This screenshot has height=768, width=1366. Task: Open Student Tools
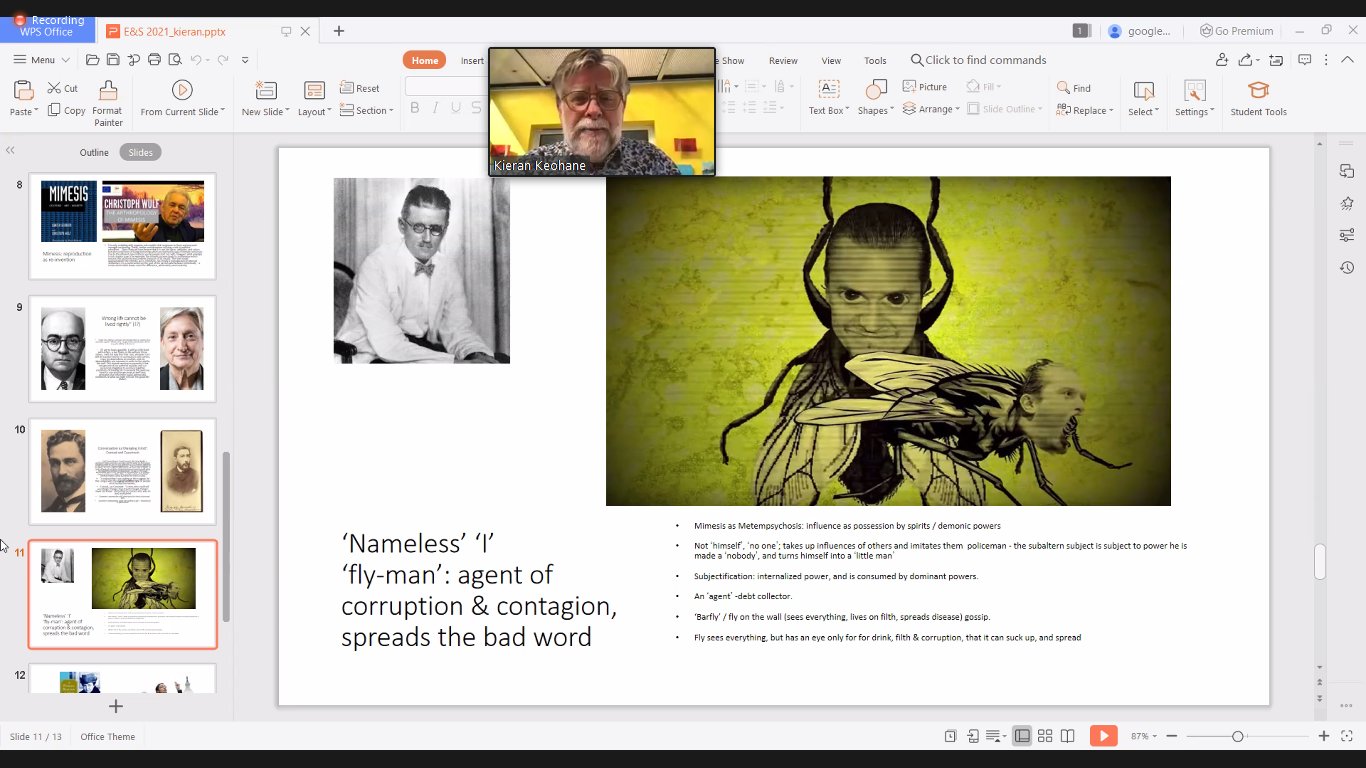1258,99
